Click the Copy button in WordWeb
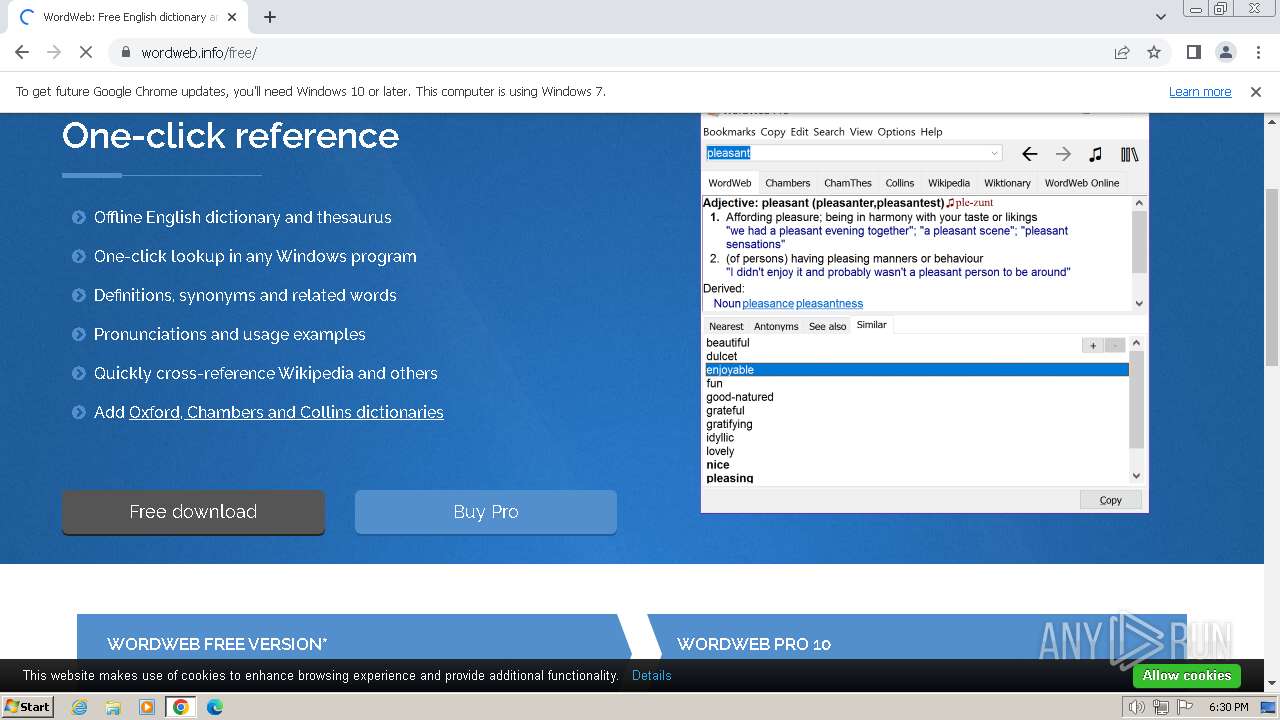 click(1111, 500)
